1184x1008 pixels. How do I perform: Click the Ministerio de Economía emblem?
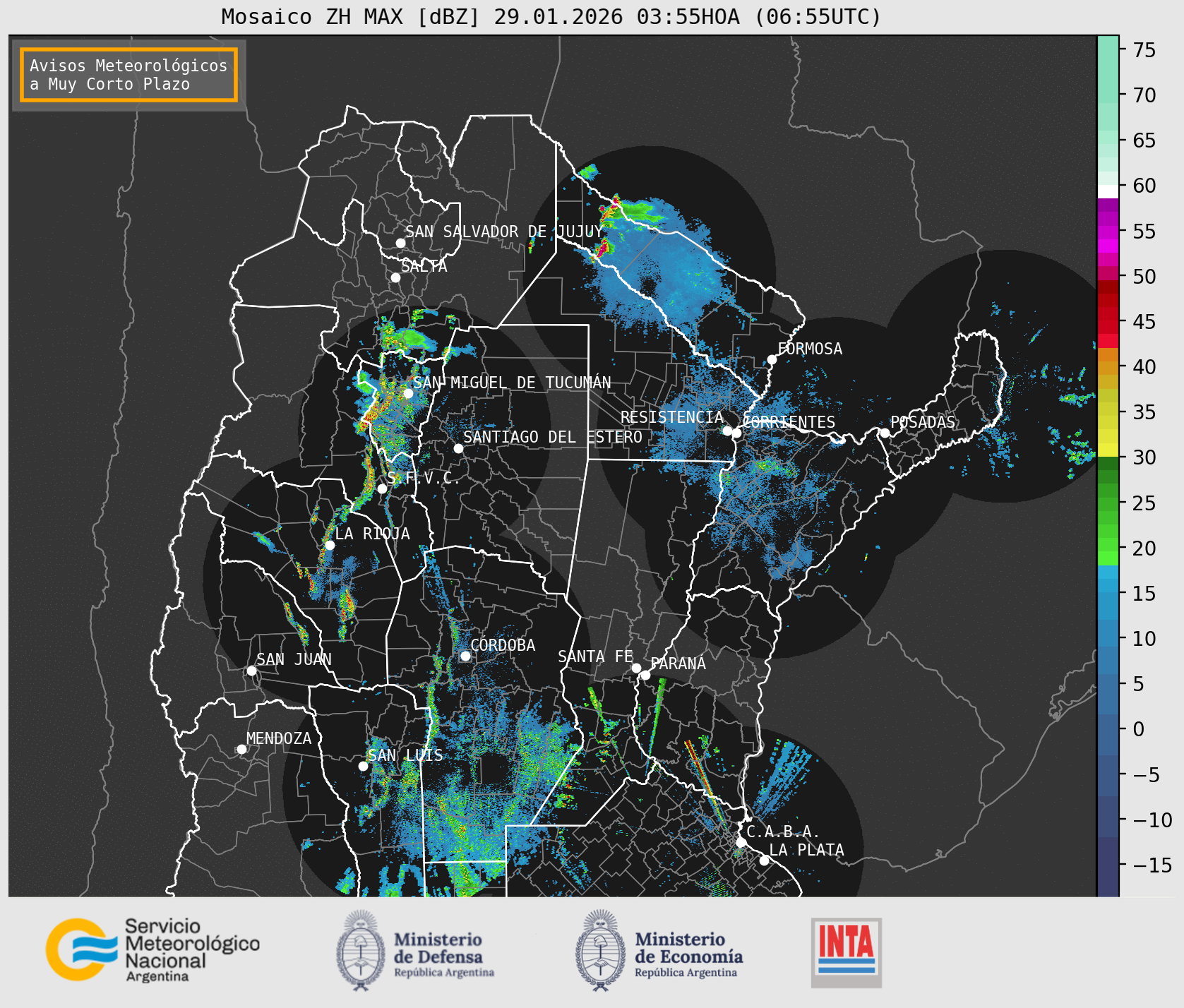coord(602,950)
